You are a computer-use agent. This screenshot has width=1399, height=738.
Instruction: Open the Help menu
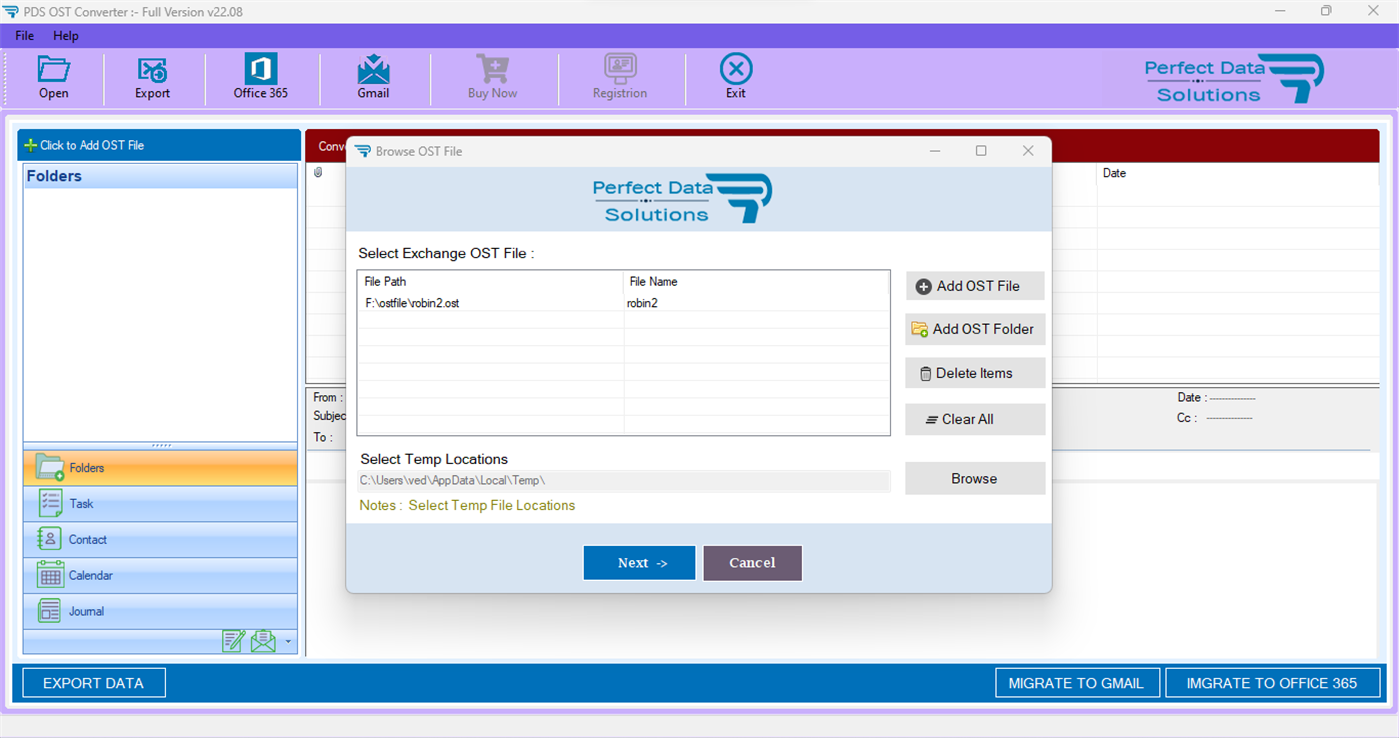coord(66,35)
